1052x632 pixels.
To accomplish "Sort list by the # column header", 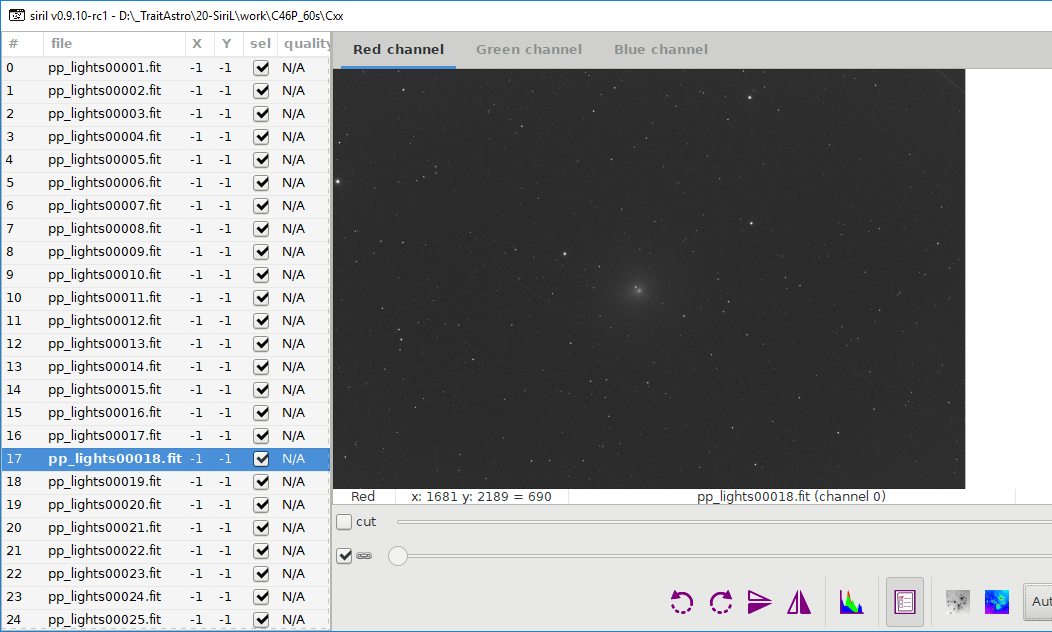I will [x=22, y=44].
